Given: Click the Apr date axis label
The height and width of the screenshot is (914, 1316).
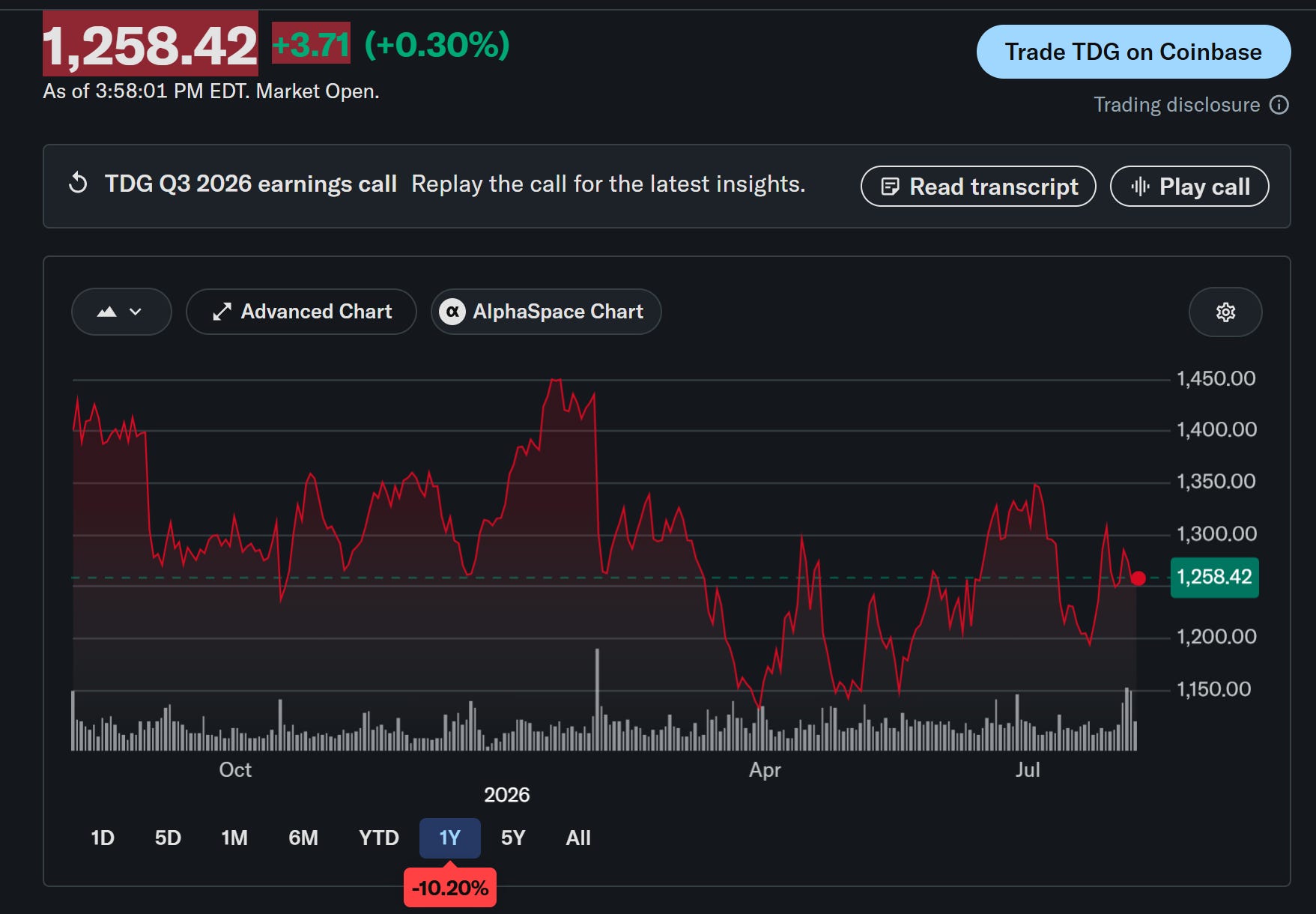Looking at the screenshot, I should (765, 770).
